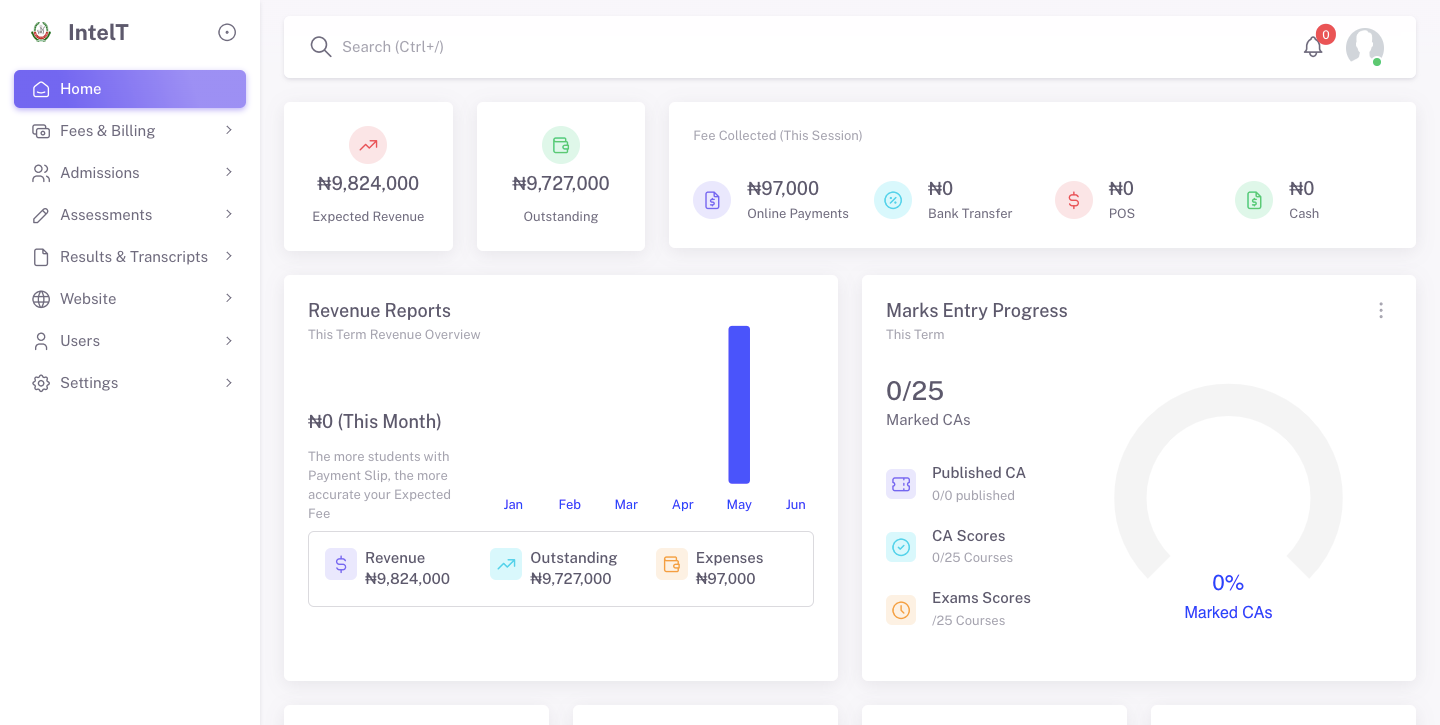The width and height of the screenshot is (1440, 725).
Task: Click the IntelT logo crest
Action: pyautogui.click(x=41, y=32)
